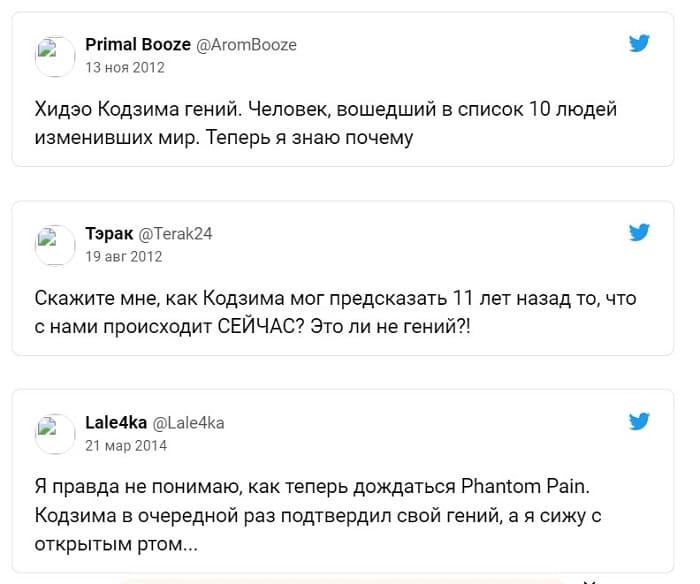Click the Twitter bird icon on Lale4ka's tweet
This screenshot has width=700, height=584.
pyautogui.click(x=639, y=421)
